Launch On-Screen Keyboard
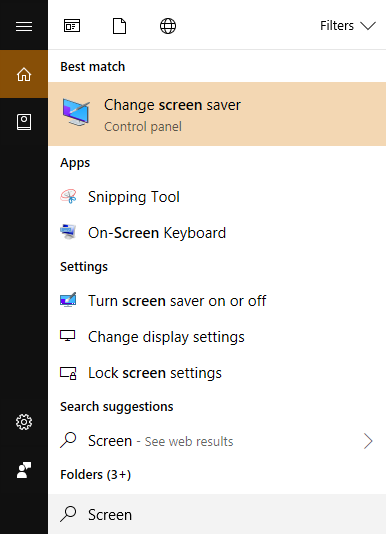386x534 pixels. (x=217, y=233)
